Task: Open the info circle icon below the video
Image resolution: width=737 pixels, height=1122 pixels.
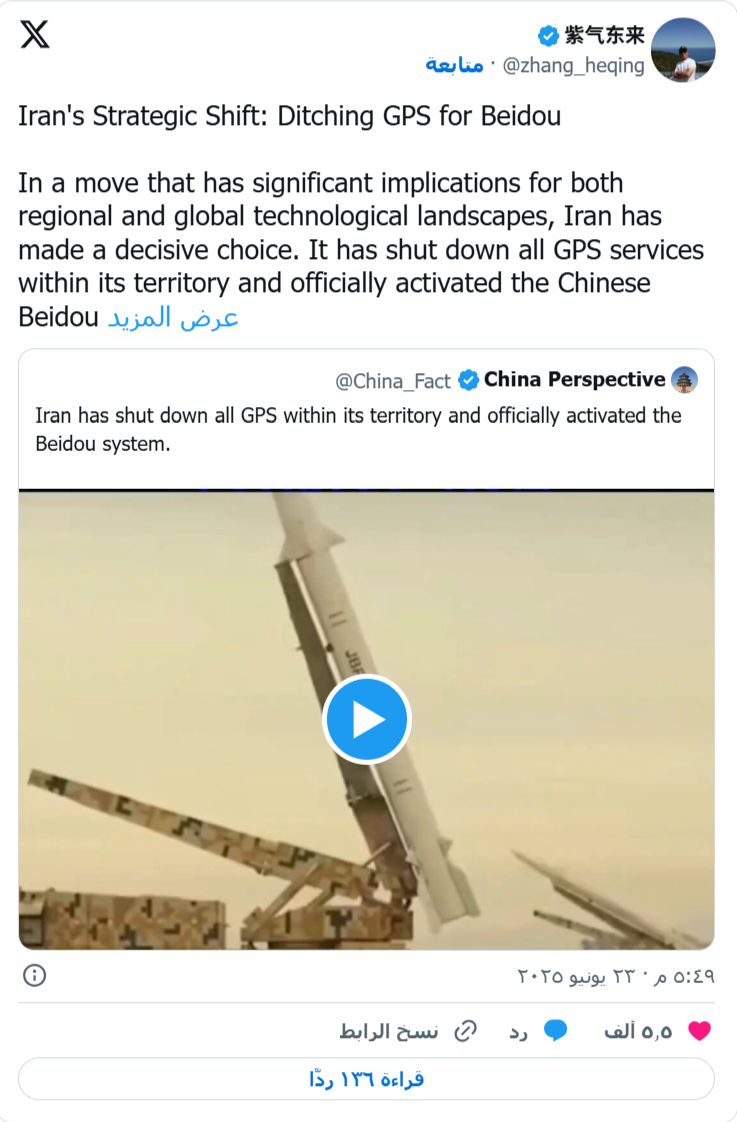Action: tap(34, 975)
